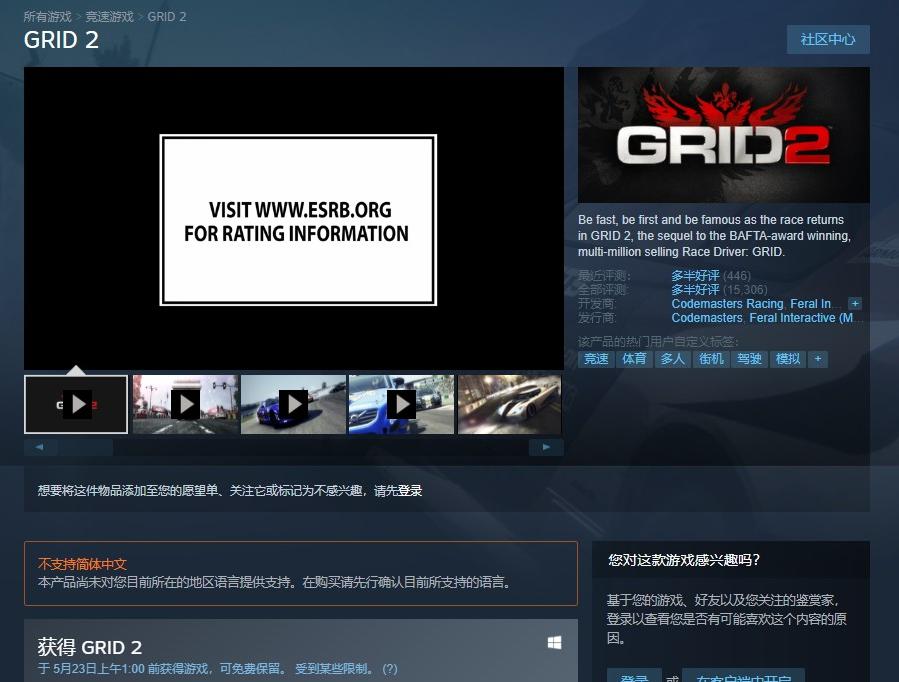The height and width of the screenshot is (682, 899).
Task: Click the 不支持简体中文 warning heading
Action: pyautogui.click(x=83, y=564)
